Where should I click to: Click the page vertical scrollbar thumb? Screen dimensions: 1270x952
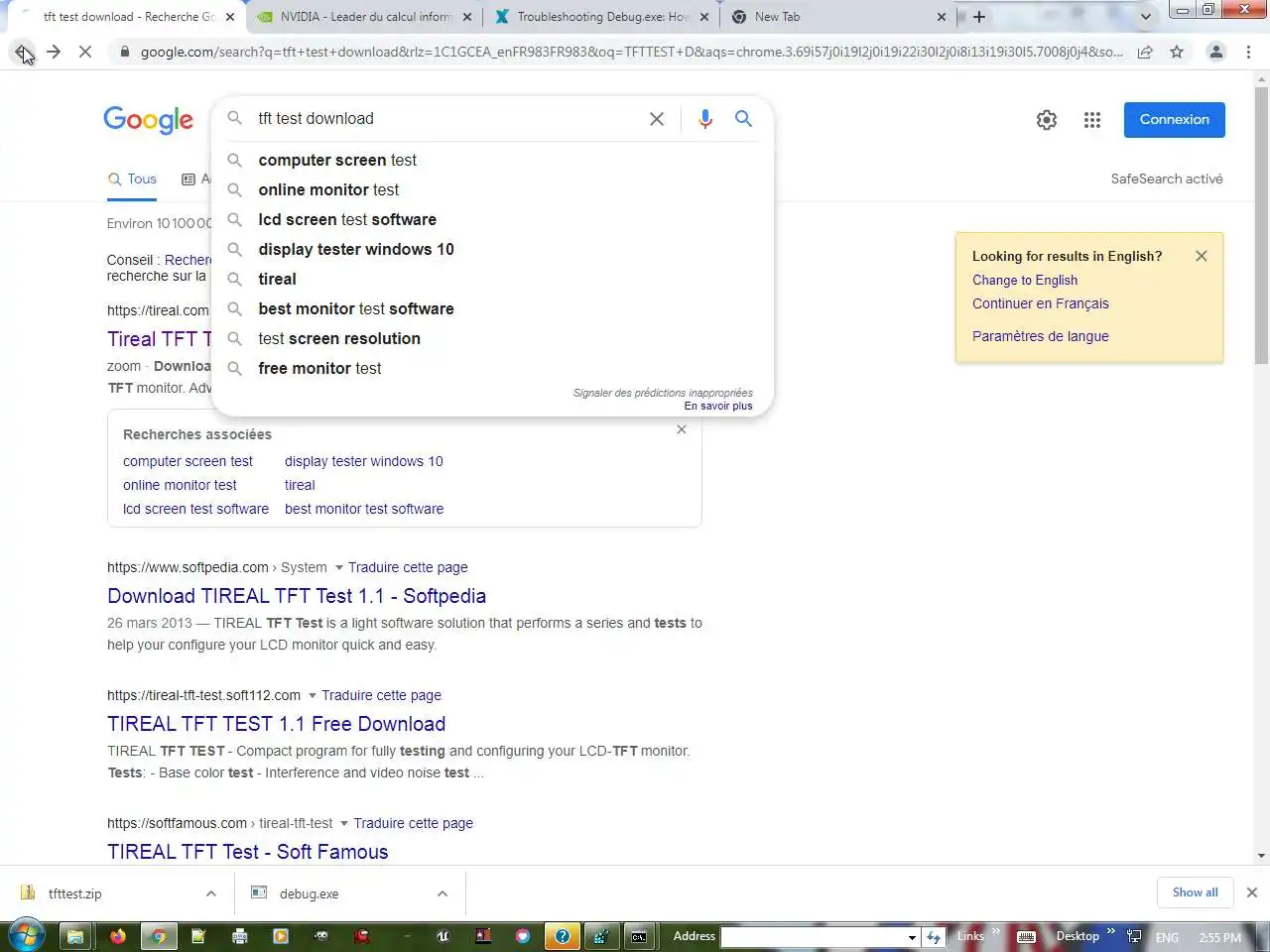click(x=1262, y=223)
